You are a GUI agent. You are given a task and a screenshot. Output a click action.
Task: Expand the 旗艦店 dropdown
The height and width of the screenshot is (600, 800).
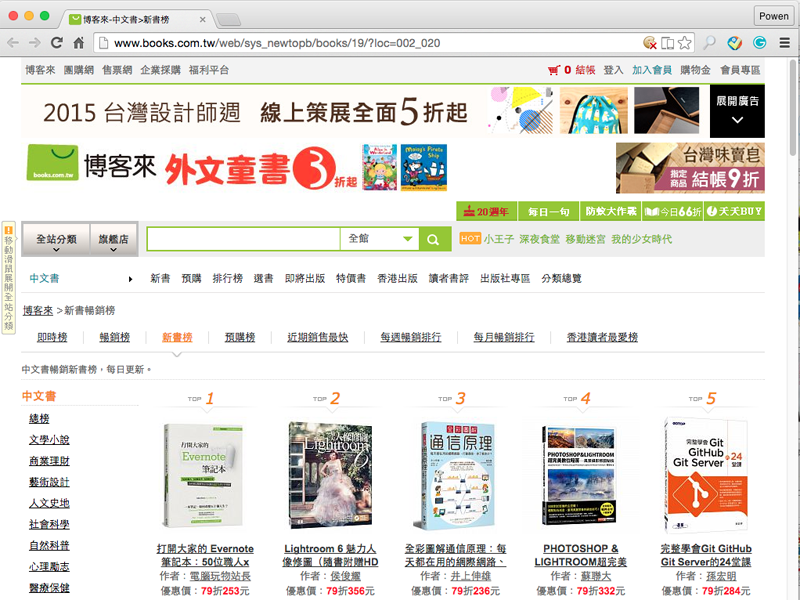click(x=113, y=240)
